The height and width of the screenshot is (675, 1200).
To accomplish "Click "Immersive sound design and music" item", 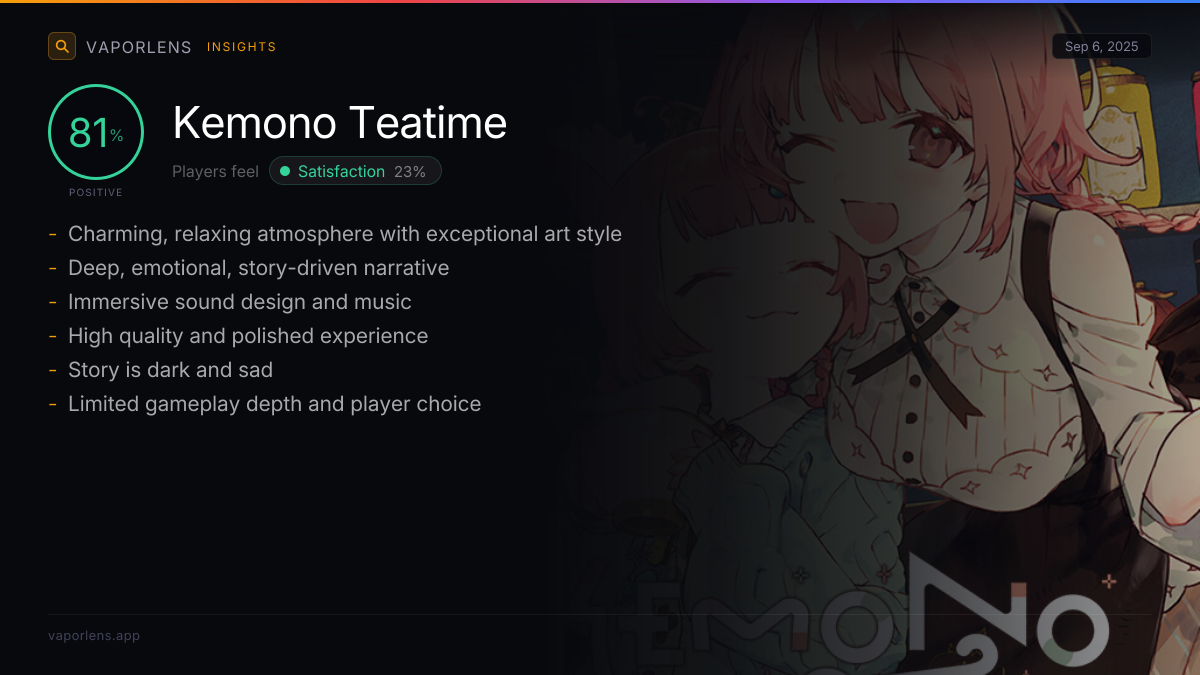I will point(240,302).
